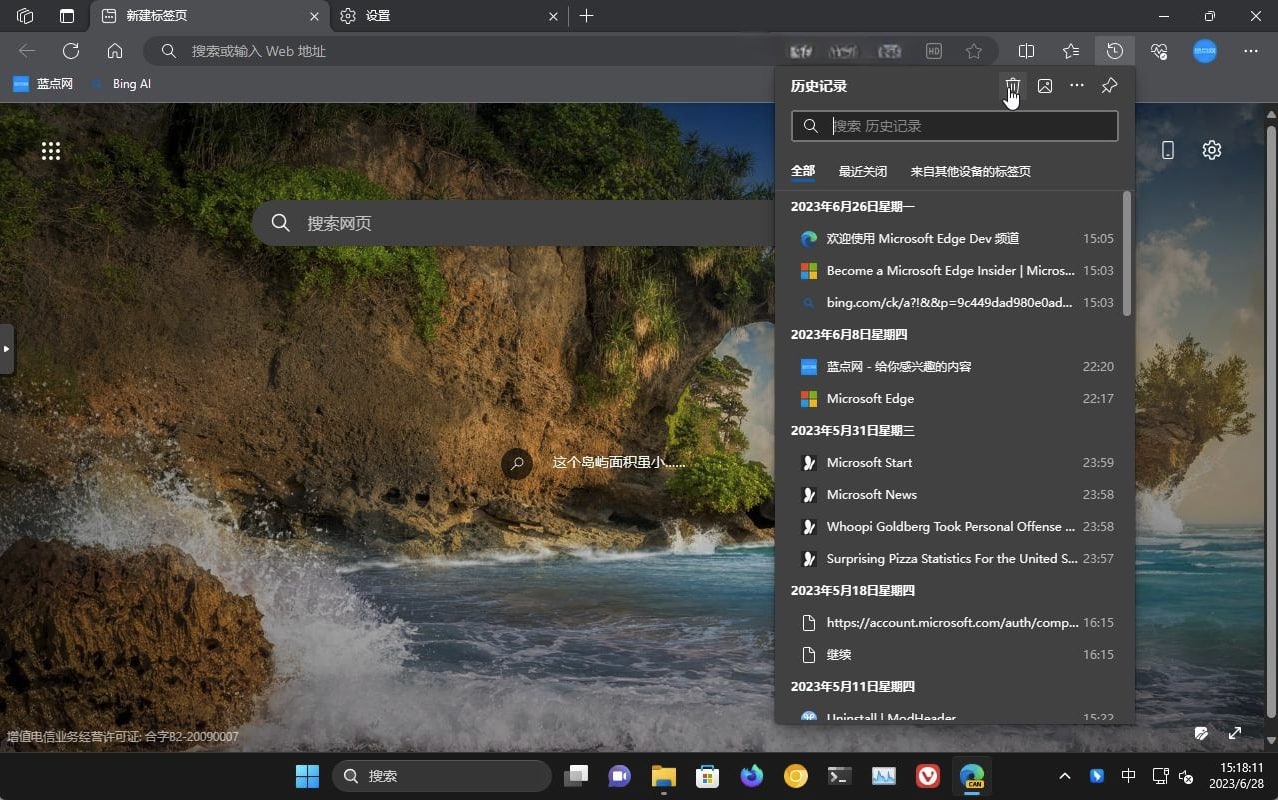Viewport: 1278px width, 800px height.
Task: Reload page with the refresh icon
Action: coord(70,50)
